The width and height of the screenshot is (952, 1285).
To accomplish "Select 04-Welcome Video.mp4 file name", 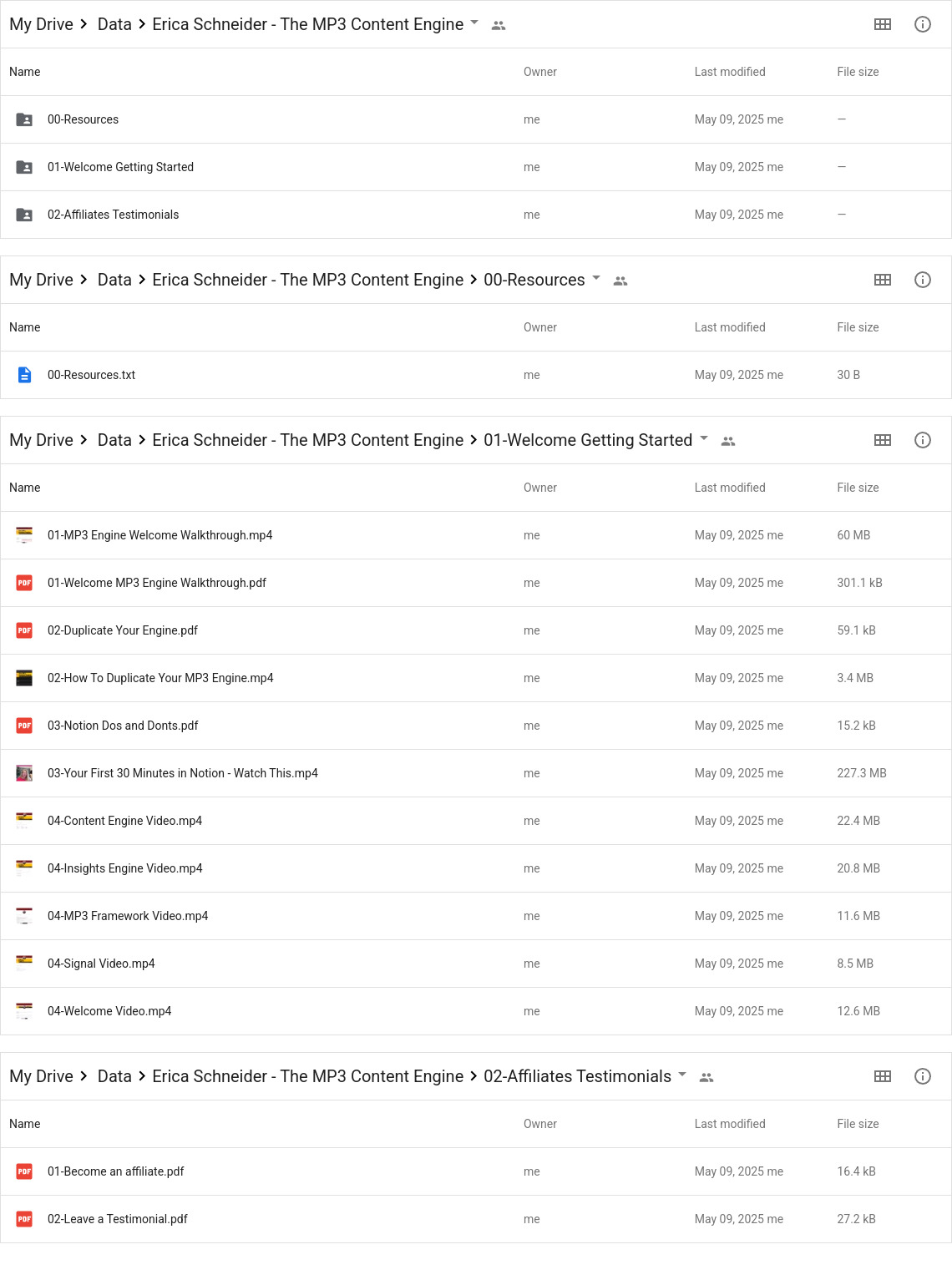I will (109, 1011).
